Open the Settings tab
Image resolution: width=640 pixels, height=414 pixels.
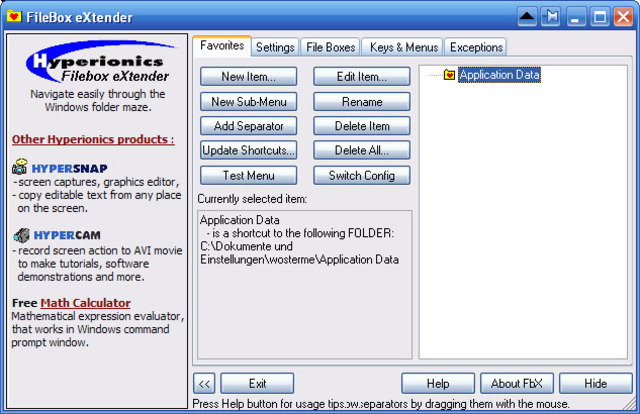coord(275,47)
